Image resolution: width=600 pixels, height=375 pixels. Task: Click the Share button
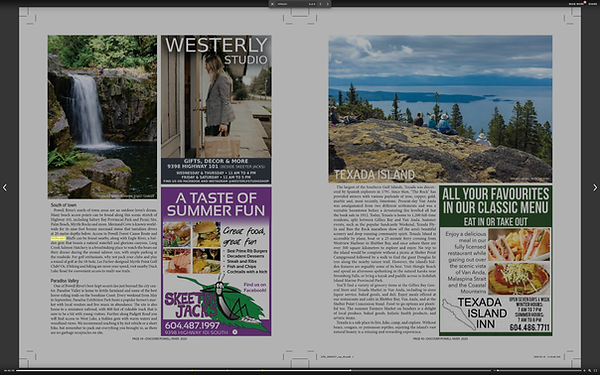[x=593, y=4]
